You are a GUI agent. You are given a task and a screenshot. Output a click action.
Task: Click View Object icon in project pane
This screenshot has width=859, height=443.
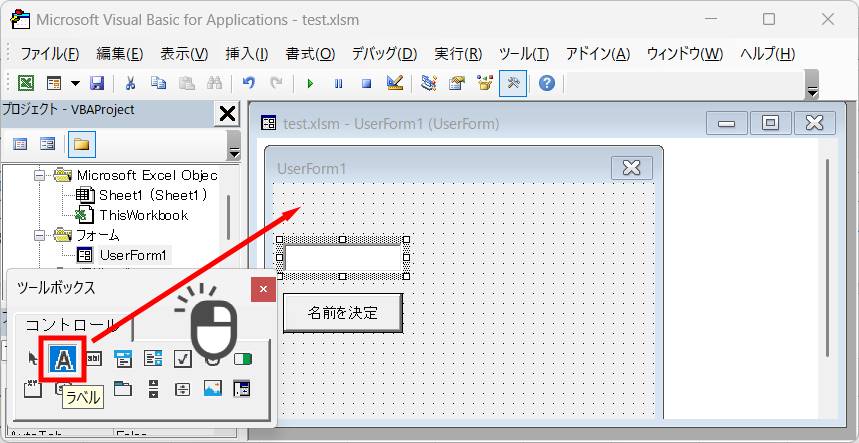click(48, 144)
